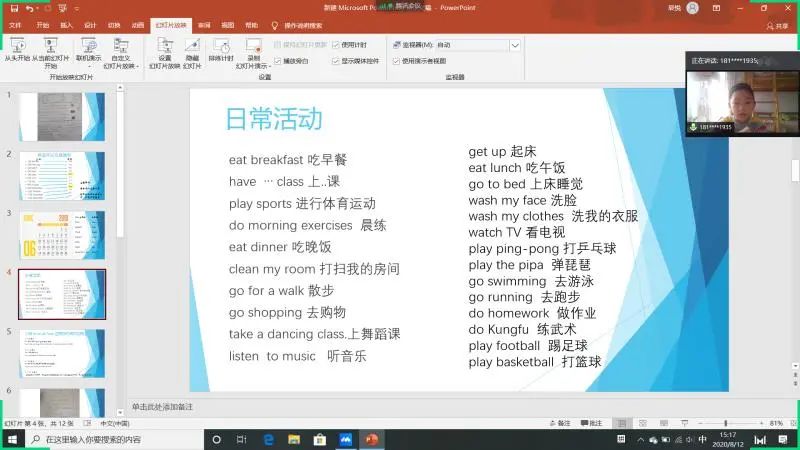
Task: Open the 文件 file menu tab
Action: click(x=15, y=24)
